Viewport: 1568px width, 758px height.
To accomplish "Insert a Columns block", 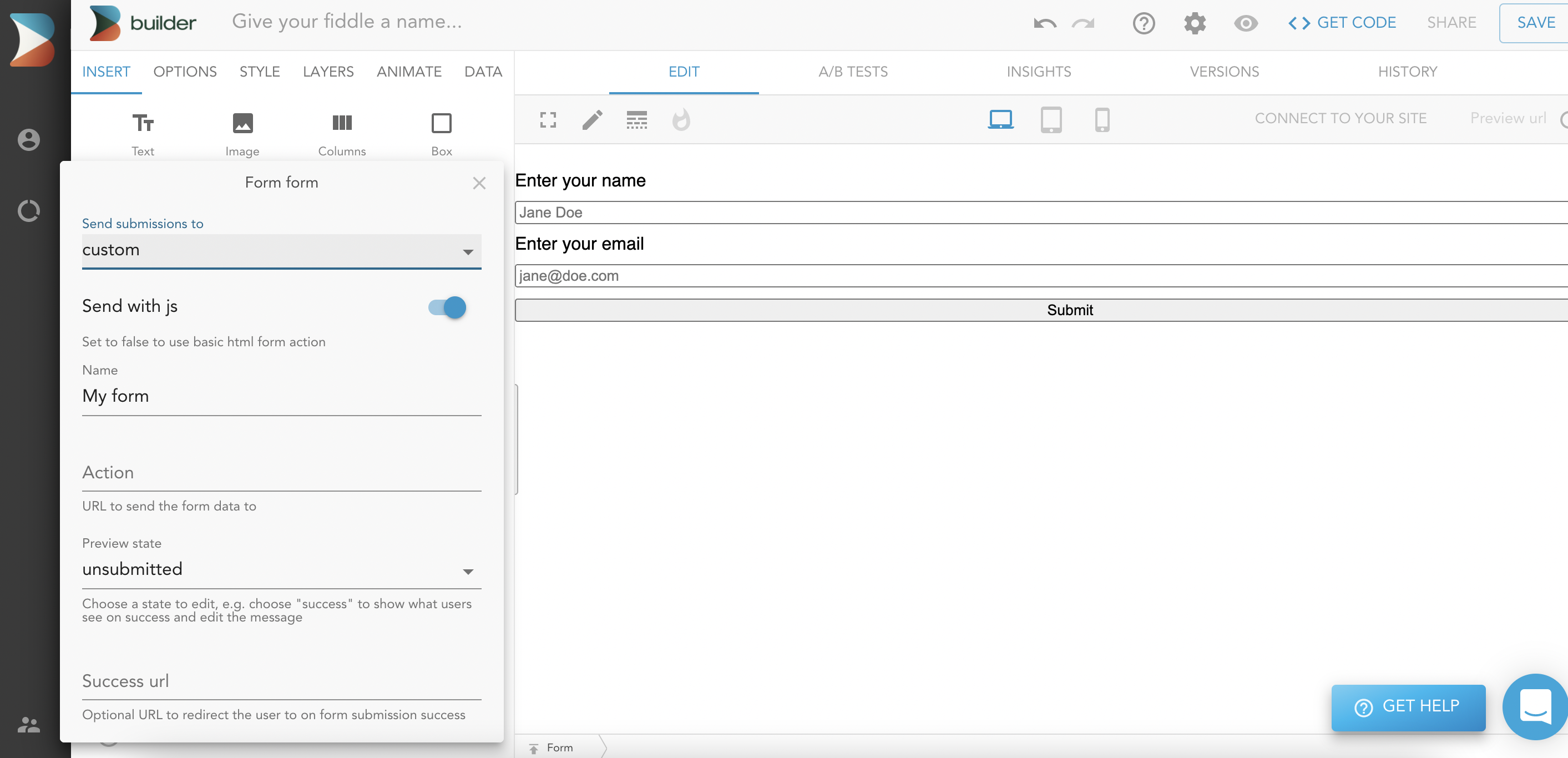I will 341,133.
